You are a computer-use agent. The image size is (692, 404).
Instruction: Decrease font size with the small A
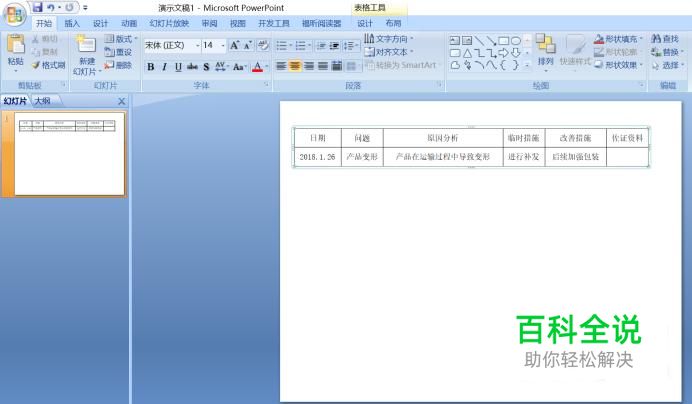[248, 45]
